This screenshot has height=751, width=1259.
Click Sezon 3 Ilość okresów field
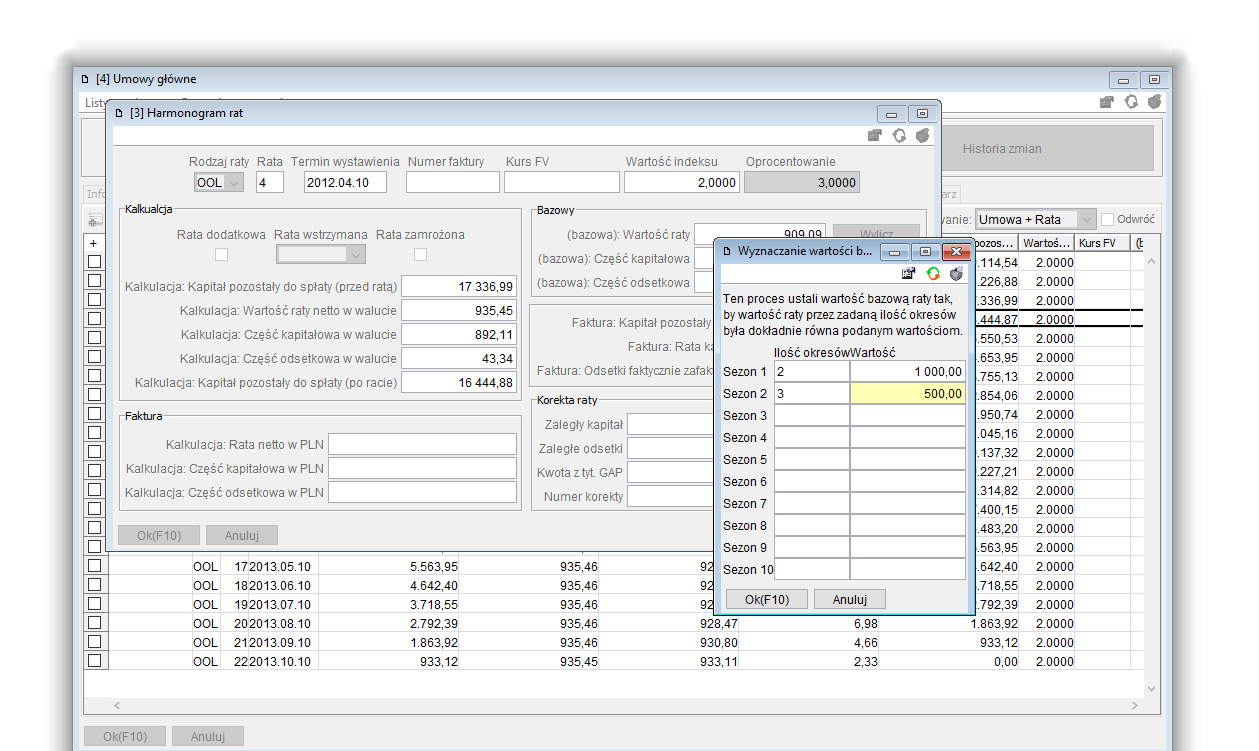811,415
